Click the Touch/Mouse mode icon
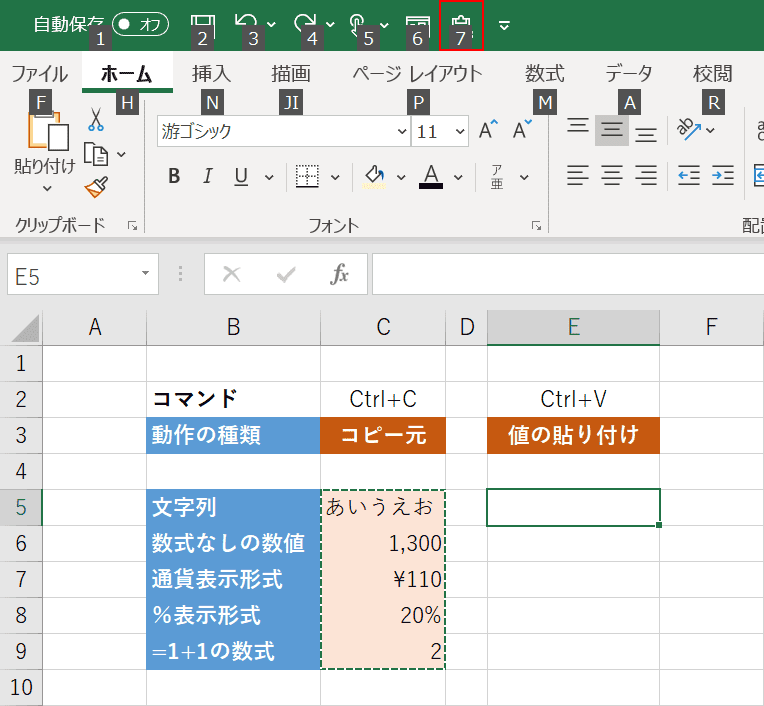764x706 pixels. [x=358, y=24]
